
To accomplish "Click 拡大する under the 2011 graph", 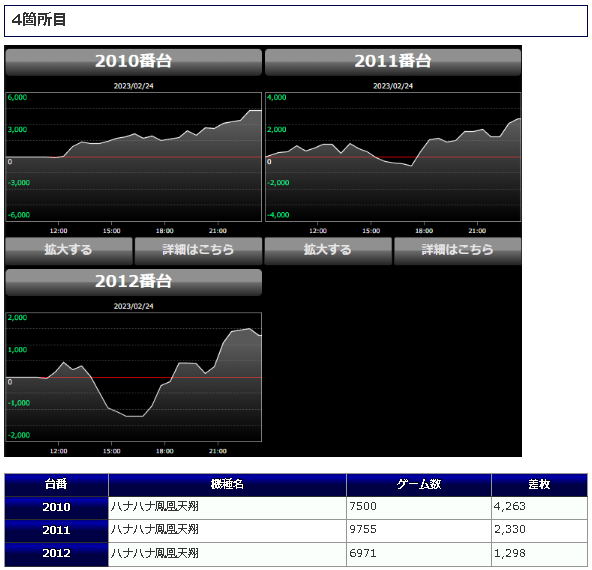I will pyautogui.click(x=328, y=251).
